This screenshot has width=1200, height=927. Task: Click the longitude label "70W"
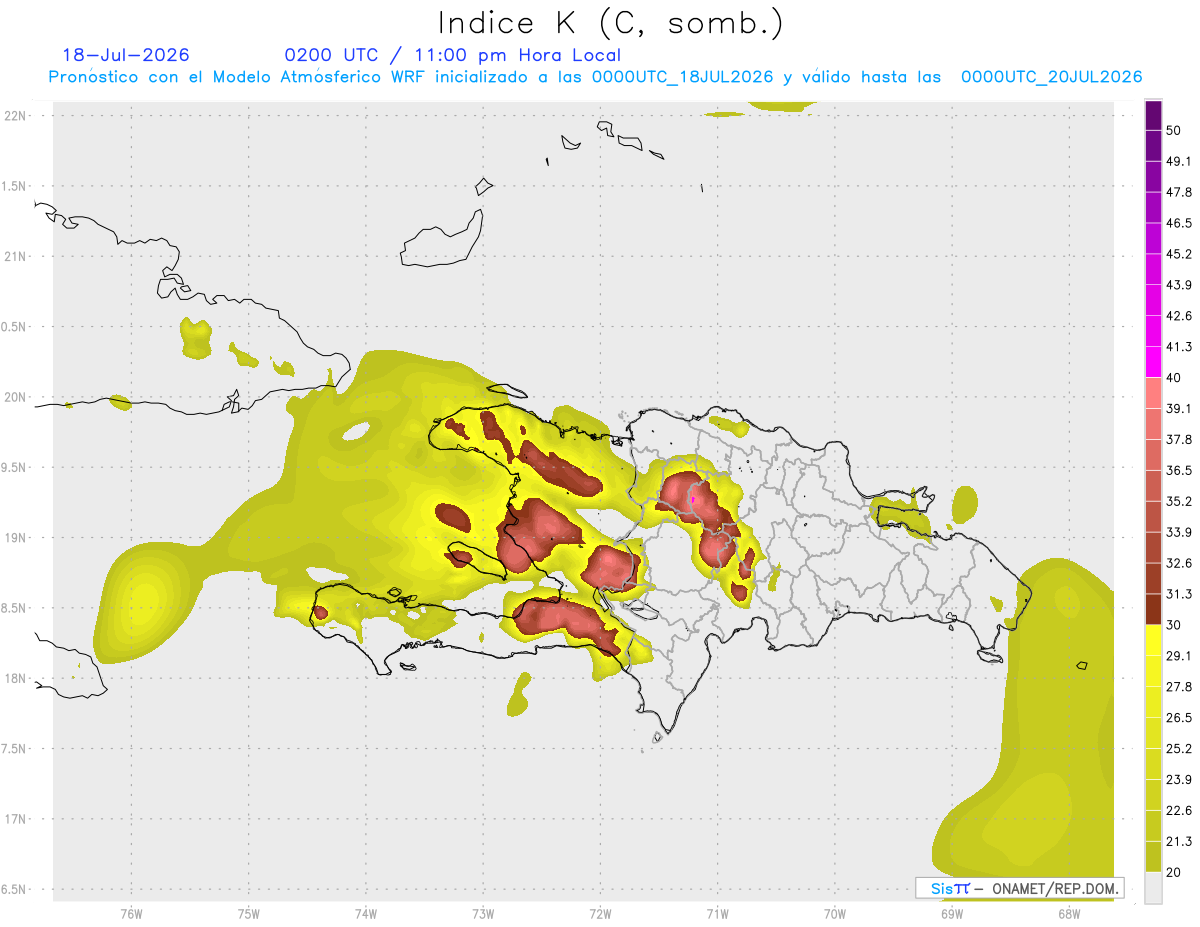pyautogui.click(x=834, y=913)
